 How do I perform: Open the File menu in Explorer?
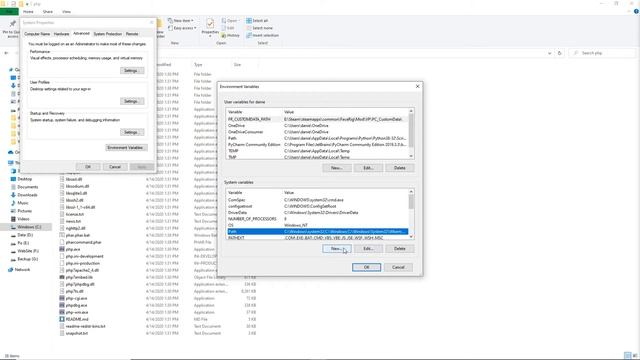[x=9, y=12]
